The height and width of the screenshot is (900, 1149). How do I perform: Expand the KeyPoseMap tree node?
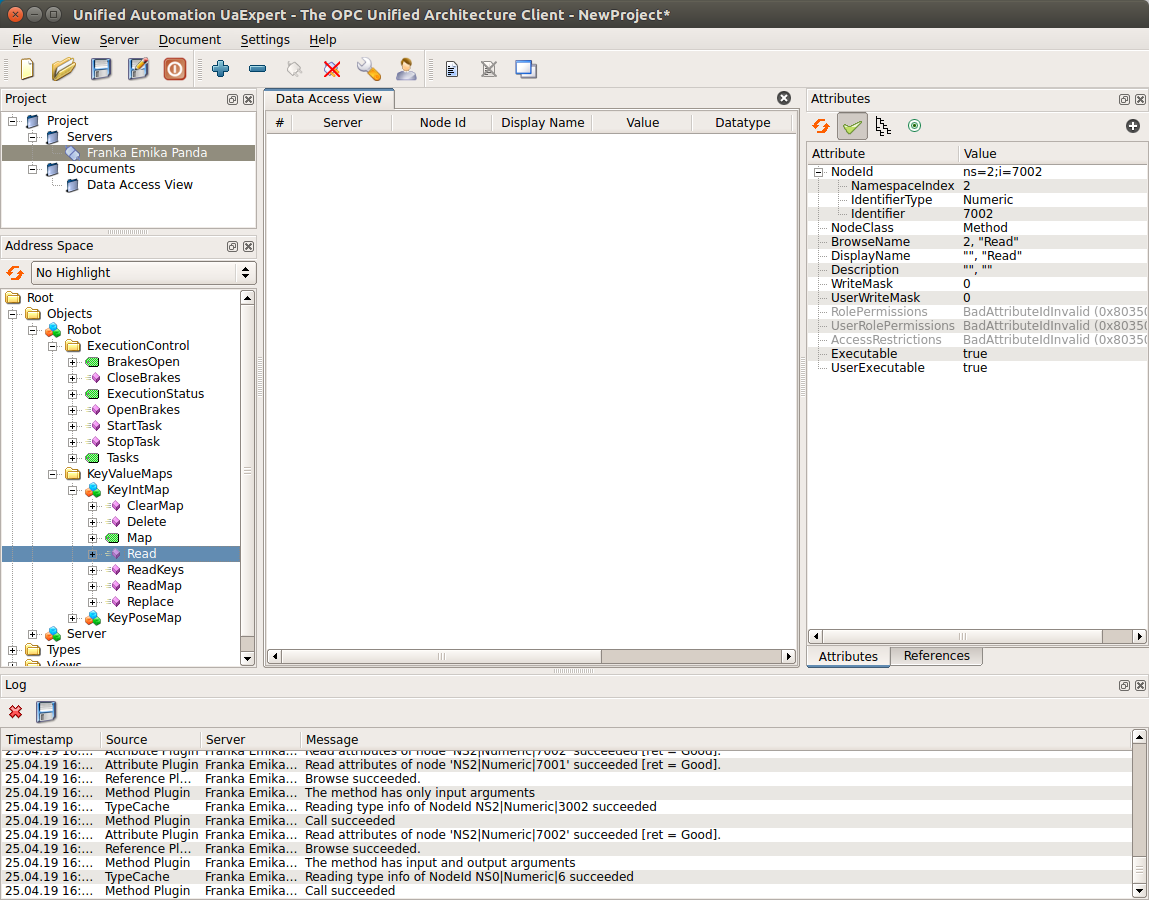pos(73,618)
